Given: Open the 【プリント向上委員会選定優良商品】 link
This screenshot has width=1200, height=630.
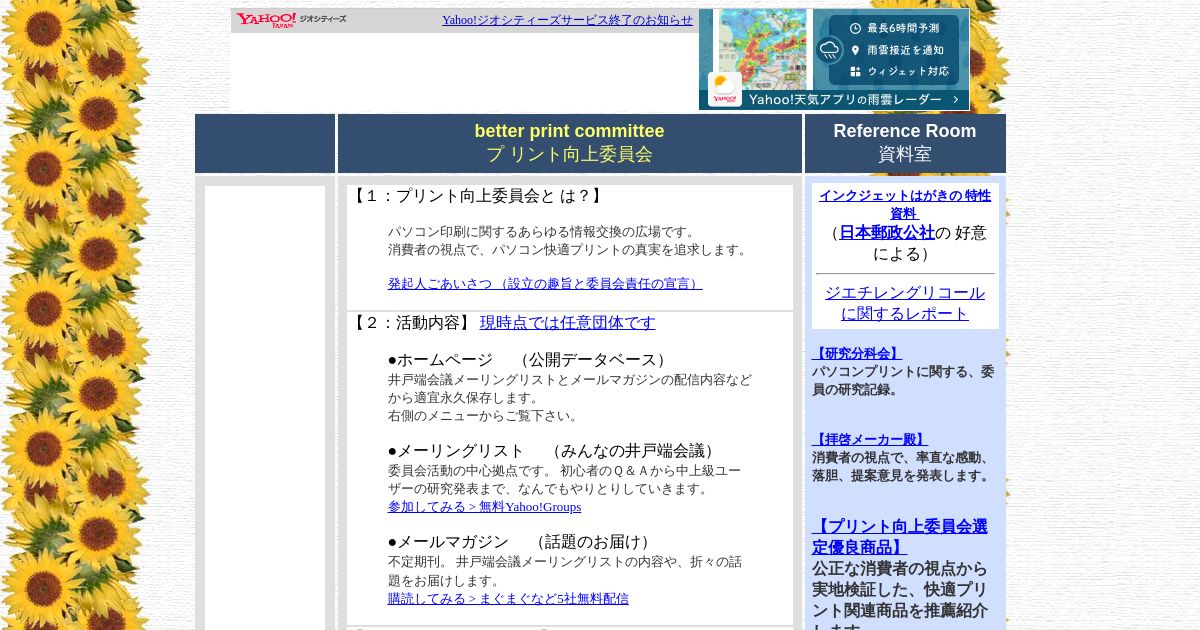Looking at the screenshot, I should click(900, 537).
